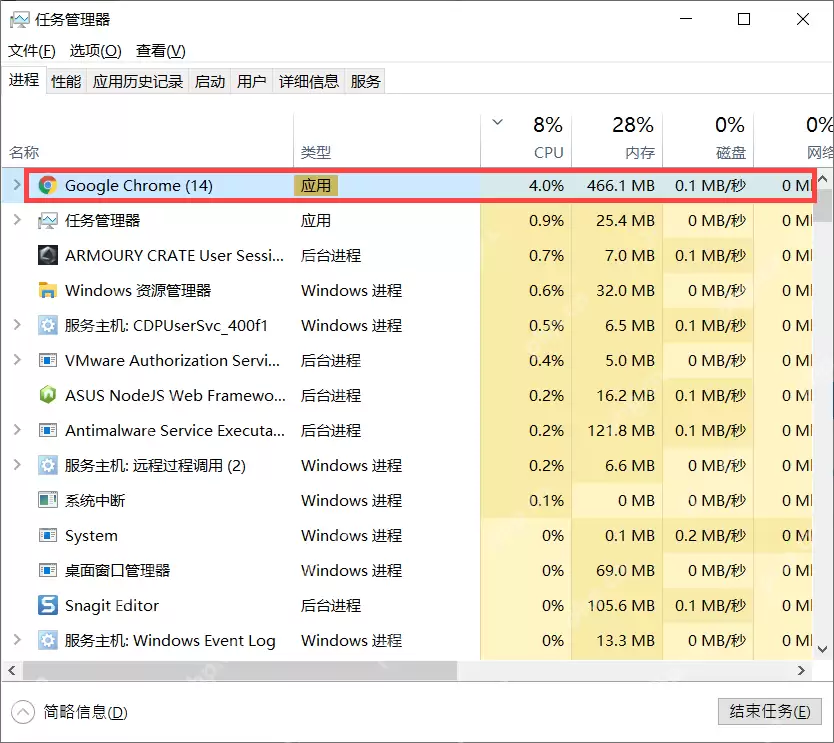Select the Google Chrome (14) row name
Viewport: 834px width, 743px height.
139,186
